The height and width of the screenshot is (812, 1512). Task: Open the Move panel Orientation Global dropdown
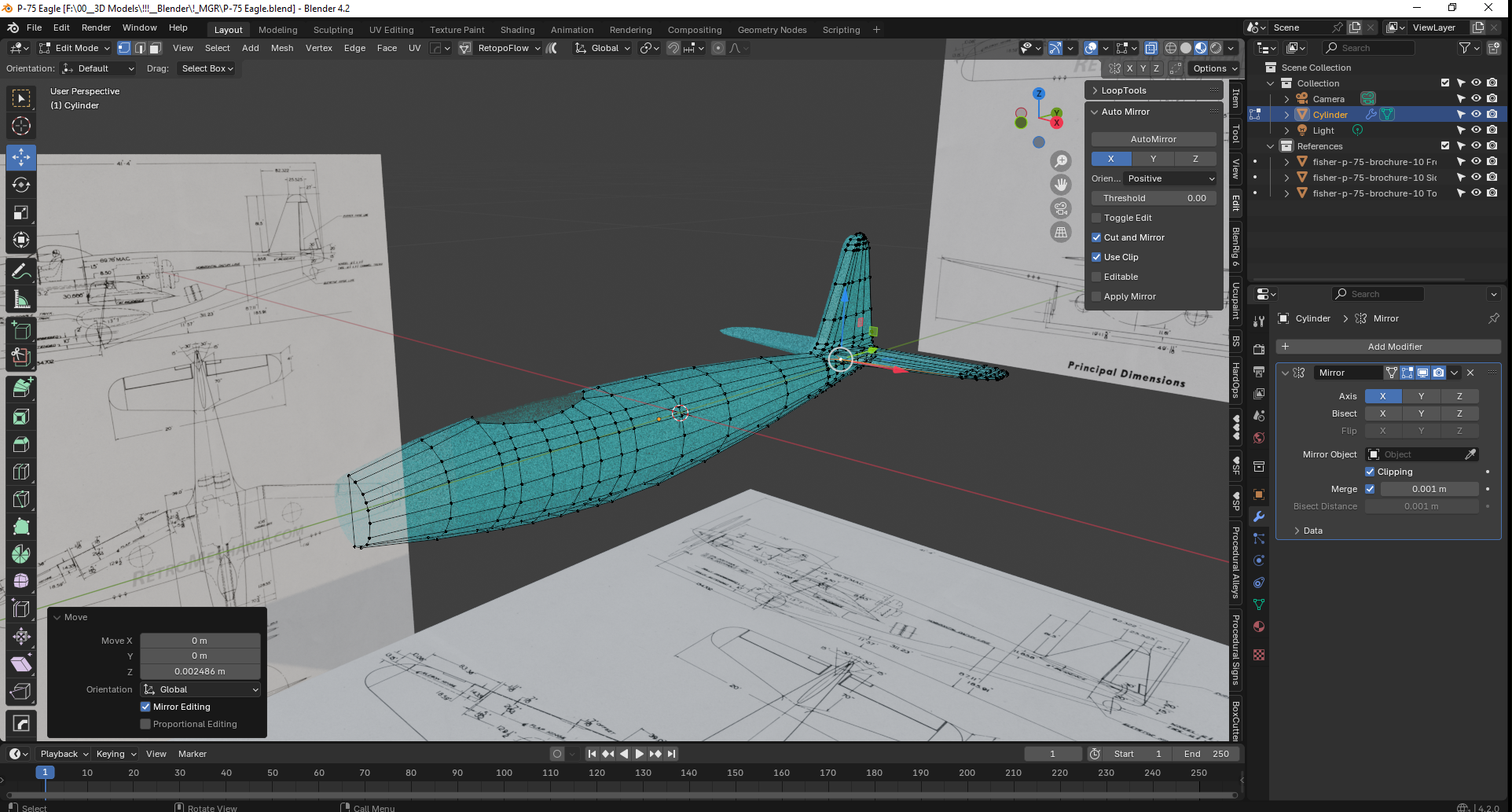tap(200, 689)
